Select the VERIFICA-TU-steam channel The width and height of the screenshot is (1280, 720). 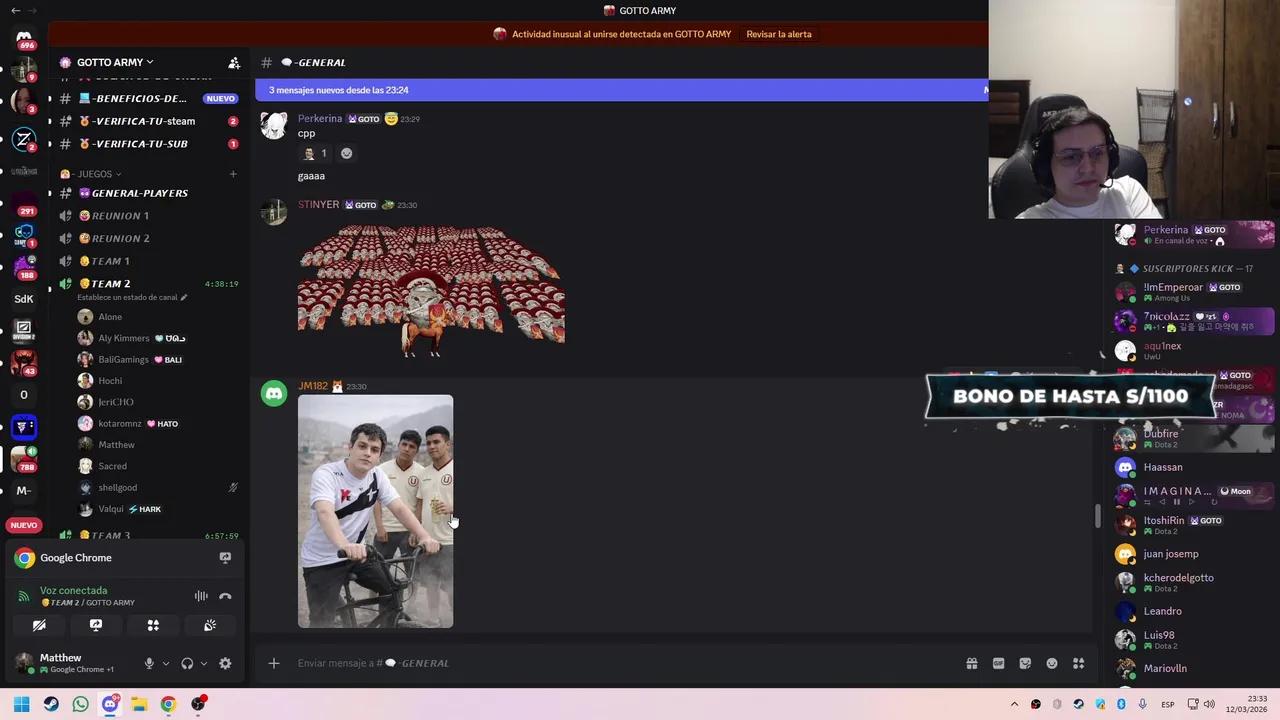[x=143, y=121]
